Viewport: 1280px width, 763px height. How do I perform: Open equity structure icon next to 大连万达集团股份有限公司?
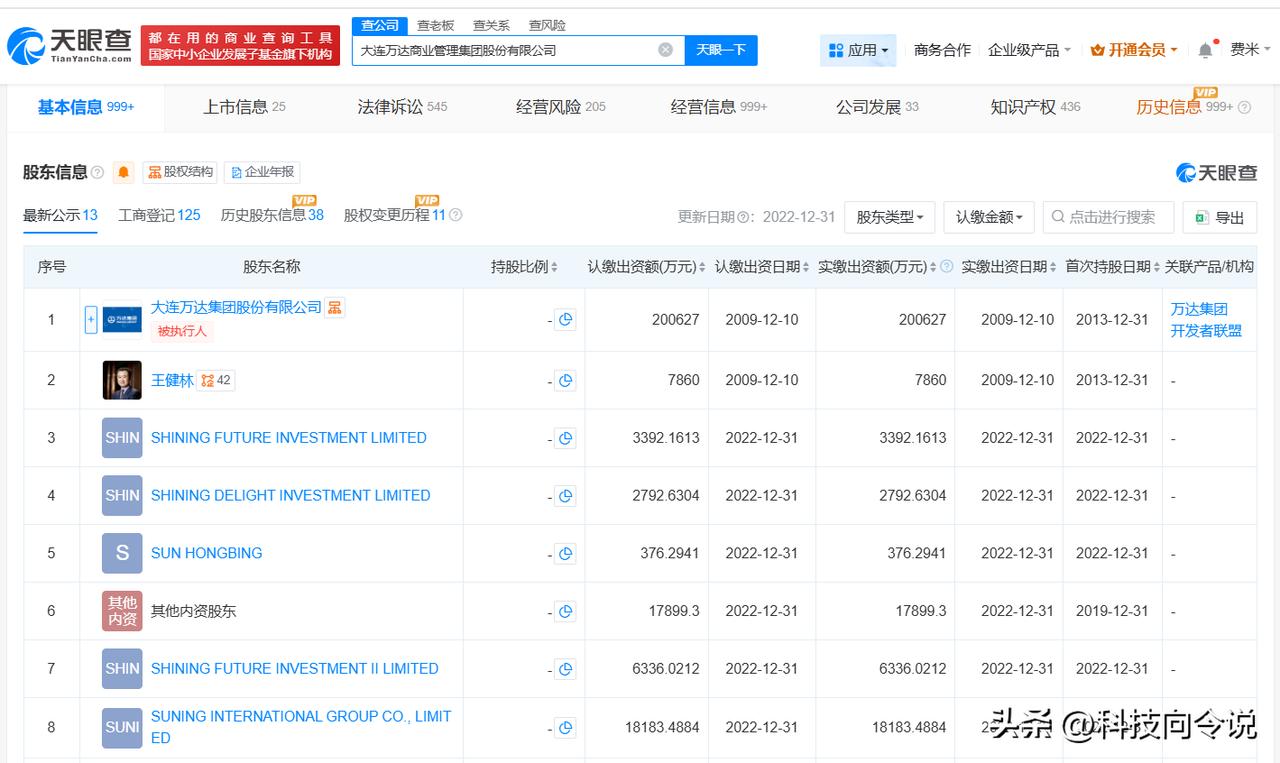point(335,307)
